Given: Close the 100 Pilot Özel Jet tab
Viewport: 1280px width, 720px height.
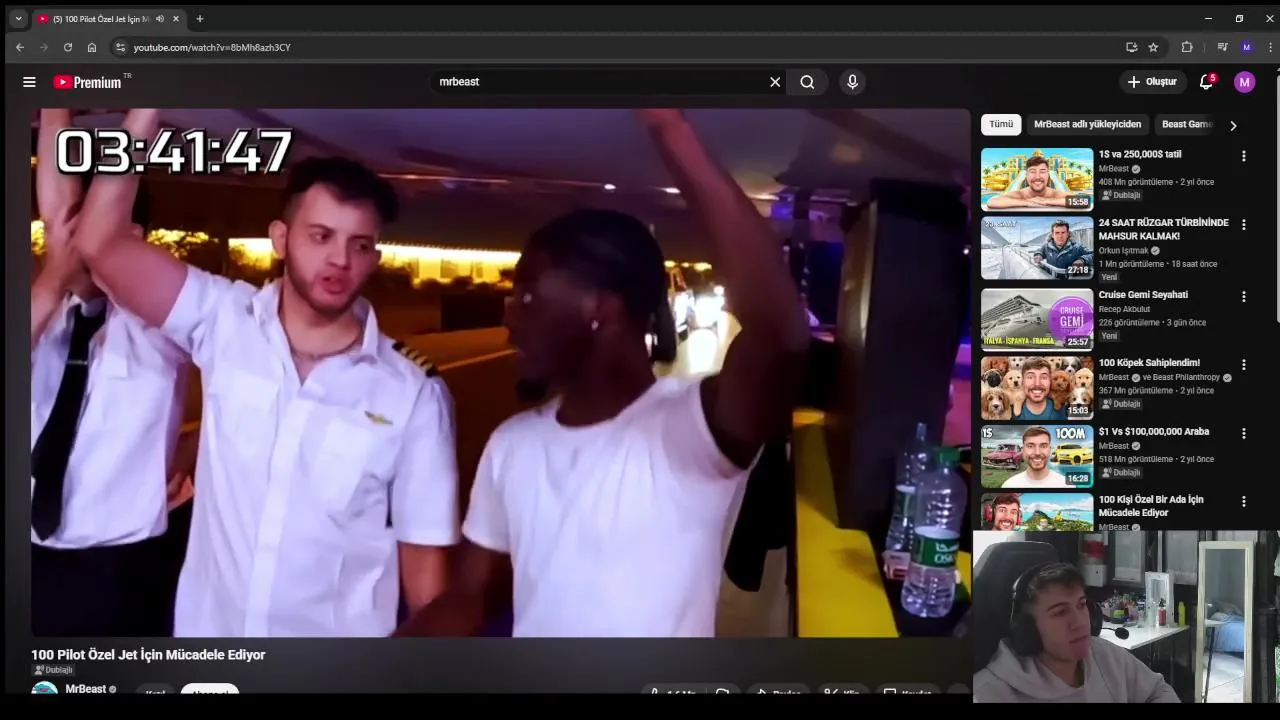Looking at the screenshot, I should point(177,18).
